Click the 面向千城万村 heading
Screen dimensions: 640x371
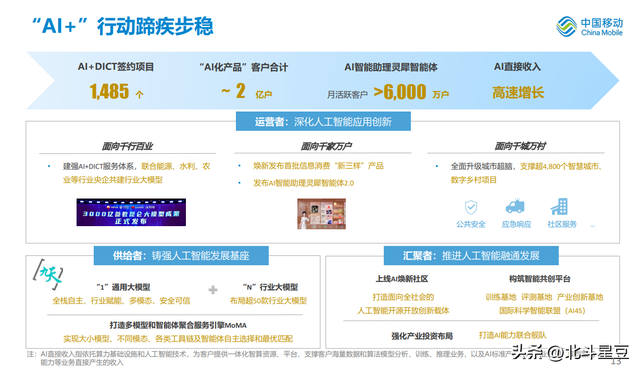pos(520,146)
